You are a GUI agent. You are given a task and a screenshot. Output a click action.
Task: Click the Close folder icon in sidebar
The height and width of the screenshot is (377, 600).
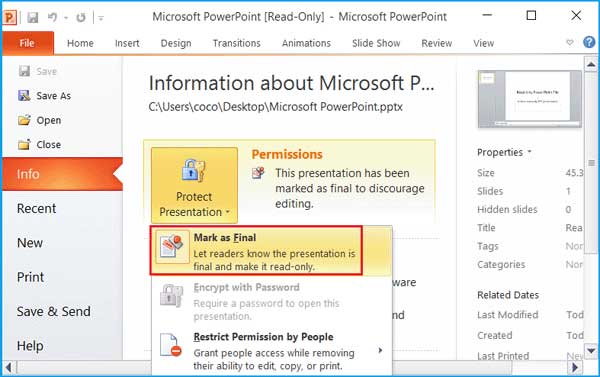pos(24,145)
